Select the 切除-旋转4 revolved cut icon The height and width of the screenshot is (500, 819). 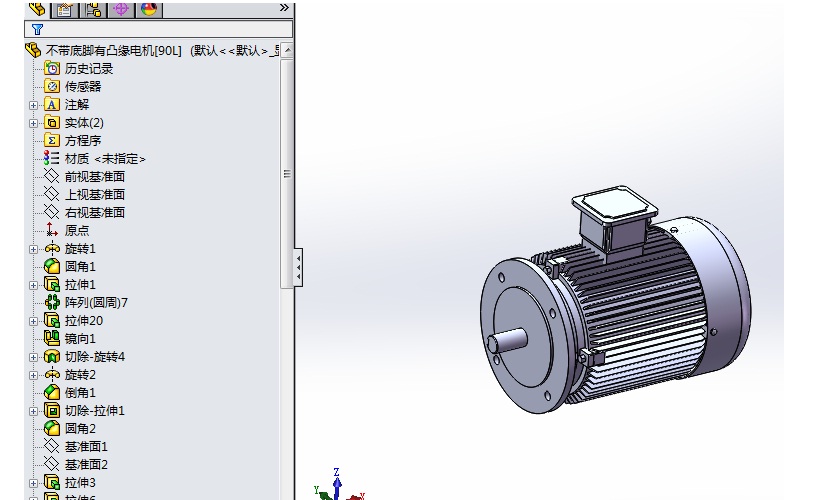tap(52, 356)
